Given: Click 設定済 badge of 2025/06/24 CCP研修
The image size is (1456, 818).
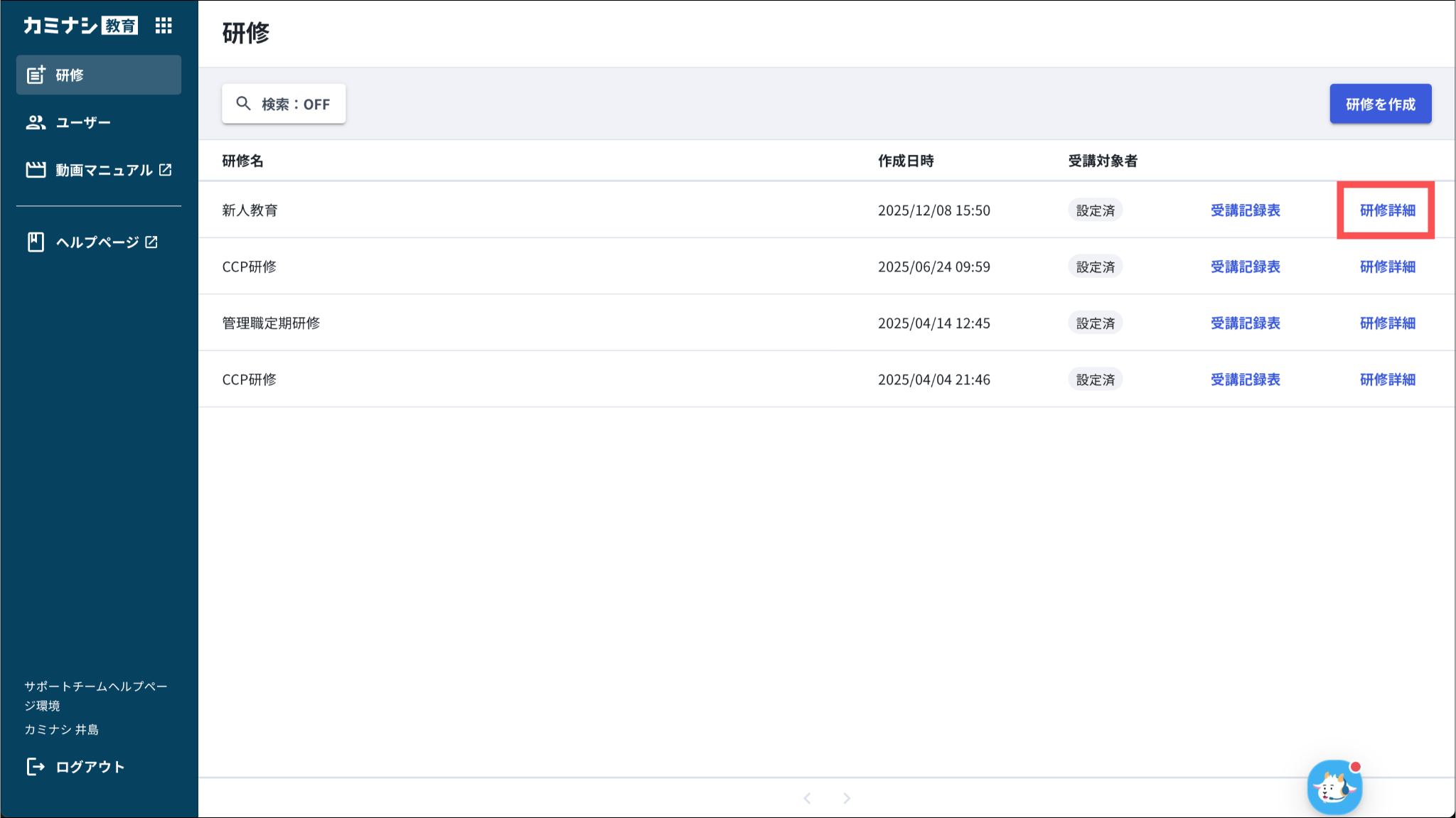Looking at the screenshot, I should (x=1095, y=267).
